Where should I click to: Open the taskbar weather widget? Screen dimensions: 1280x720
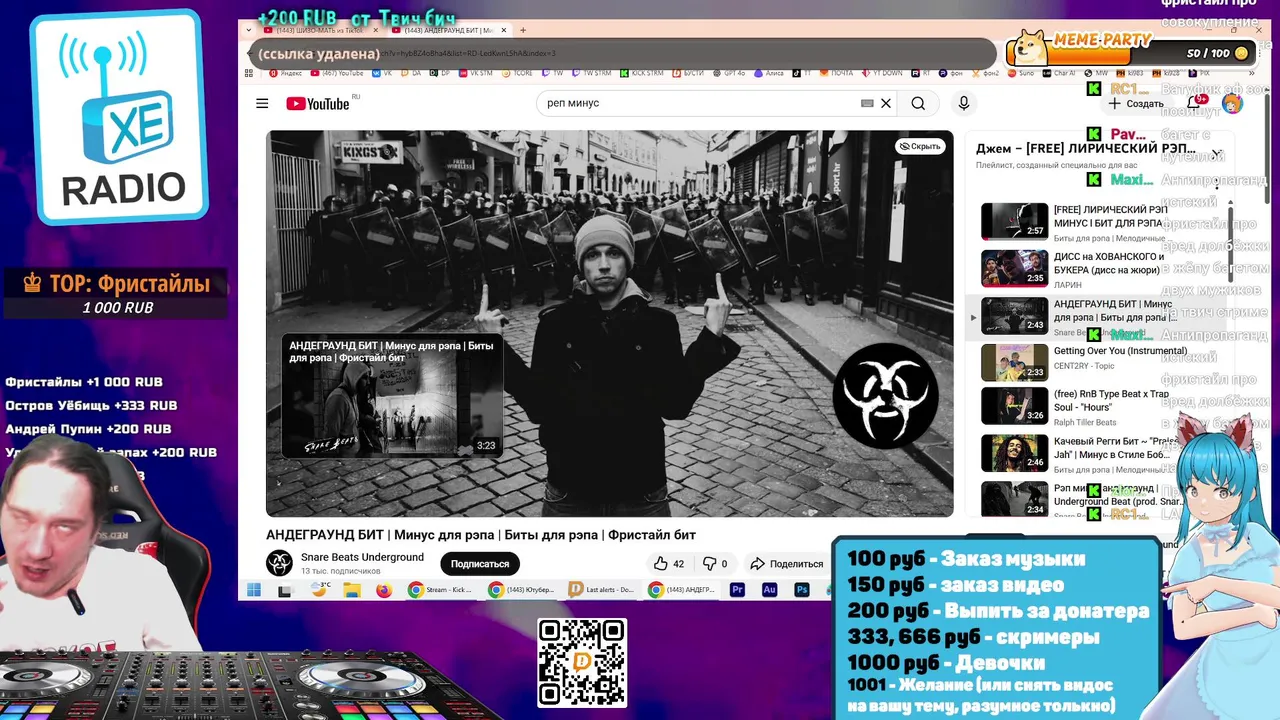320,589
